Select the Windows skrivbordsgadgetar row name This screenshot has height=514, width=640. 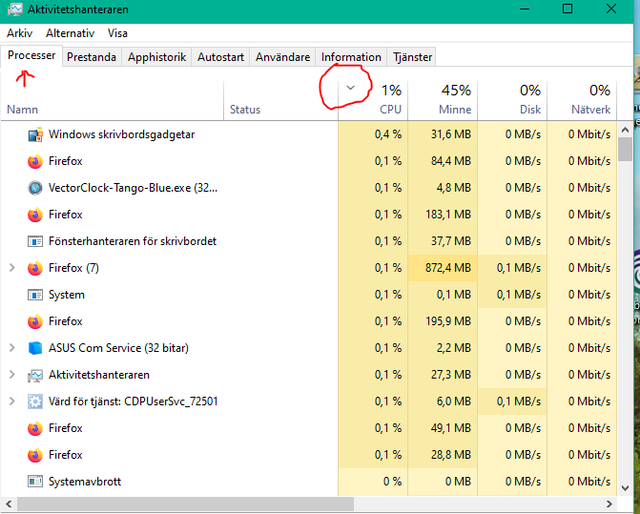(x=122, y=134)
